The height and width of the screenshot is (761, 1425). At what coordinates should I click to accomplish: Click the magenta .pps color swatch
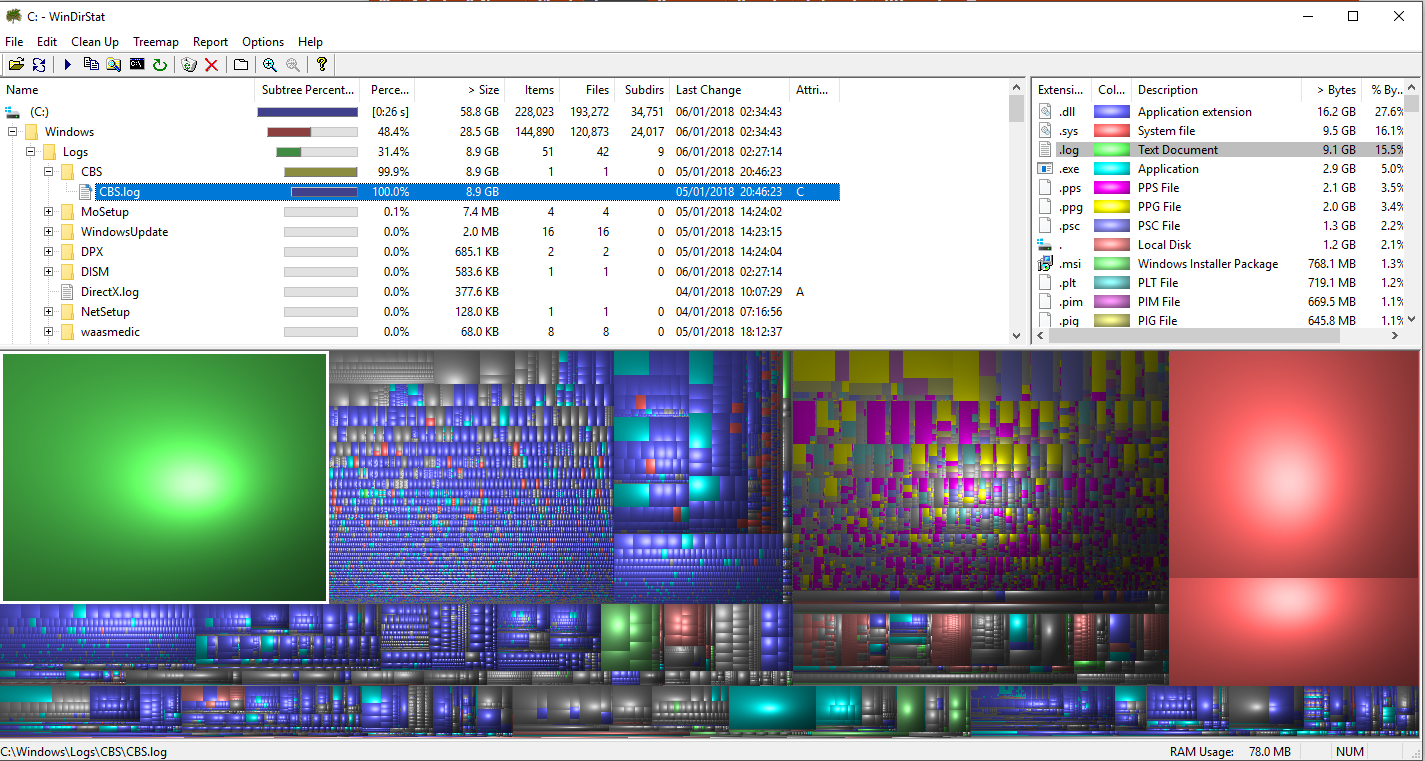click(x=1112, y=188)
